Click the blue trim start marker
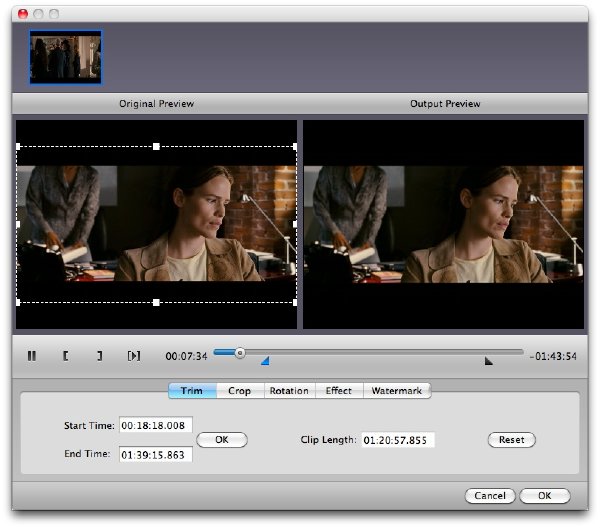Viewport: 600px width, 528px height. point(266,360)
